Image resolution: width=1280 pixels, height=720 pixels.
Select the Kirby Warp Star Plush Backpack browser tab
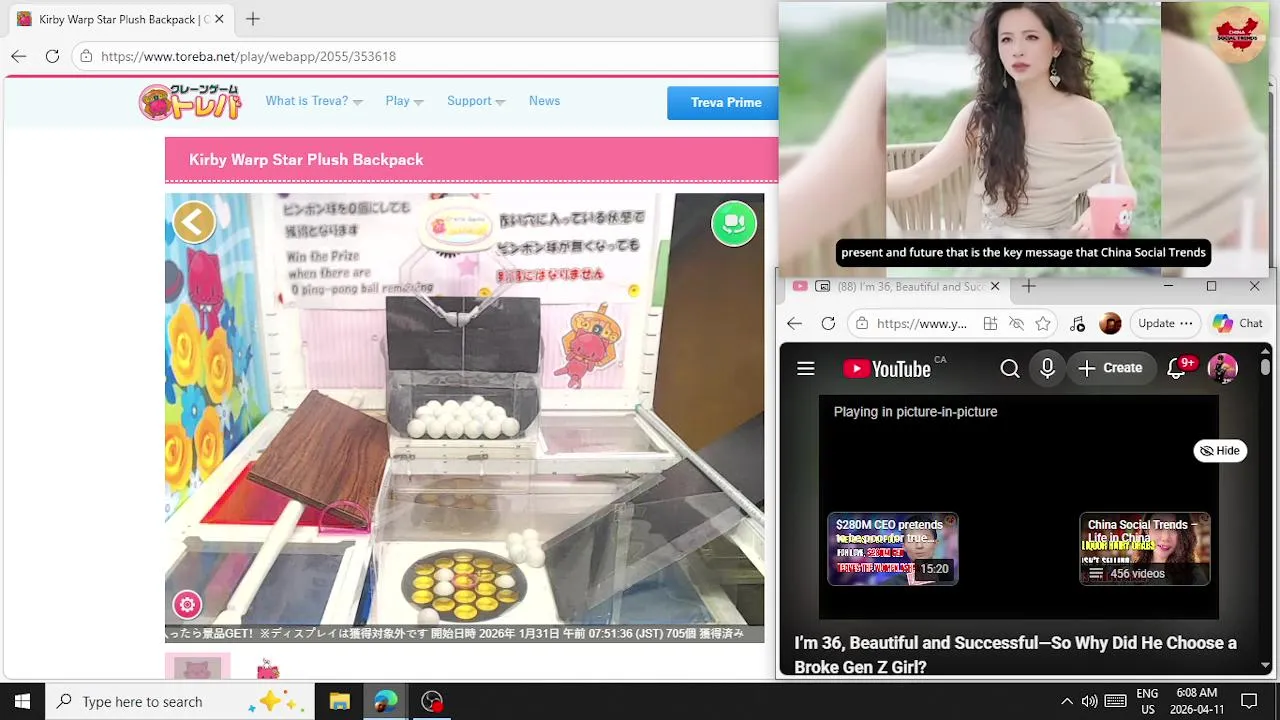[120, 19]
